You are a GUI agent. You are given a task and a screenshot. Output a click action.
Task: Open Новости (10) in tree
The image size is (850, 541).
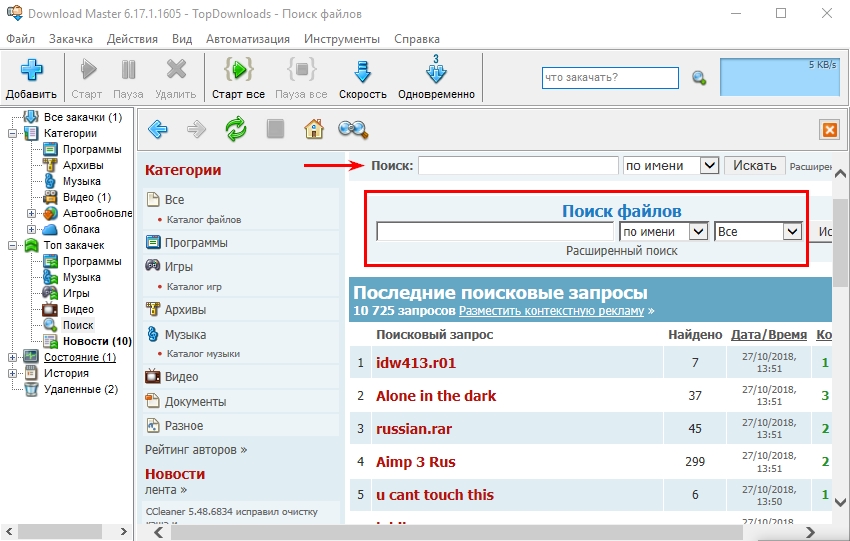97,341
